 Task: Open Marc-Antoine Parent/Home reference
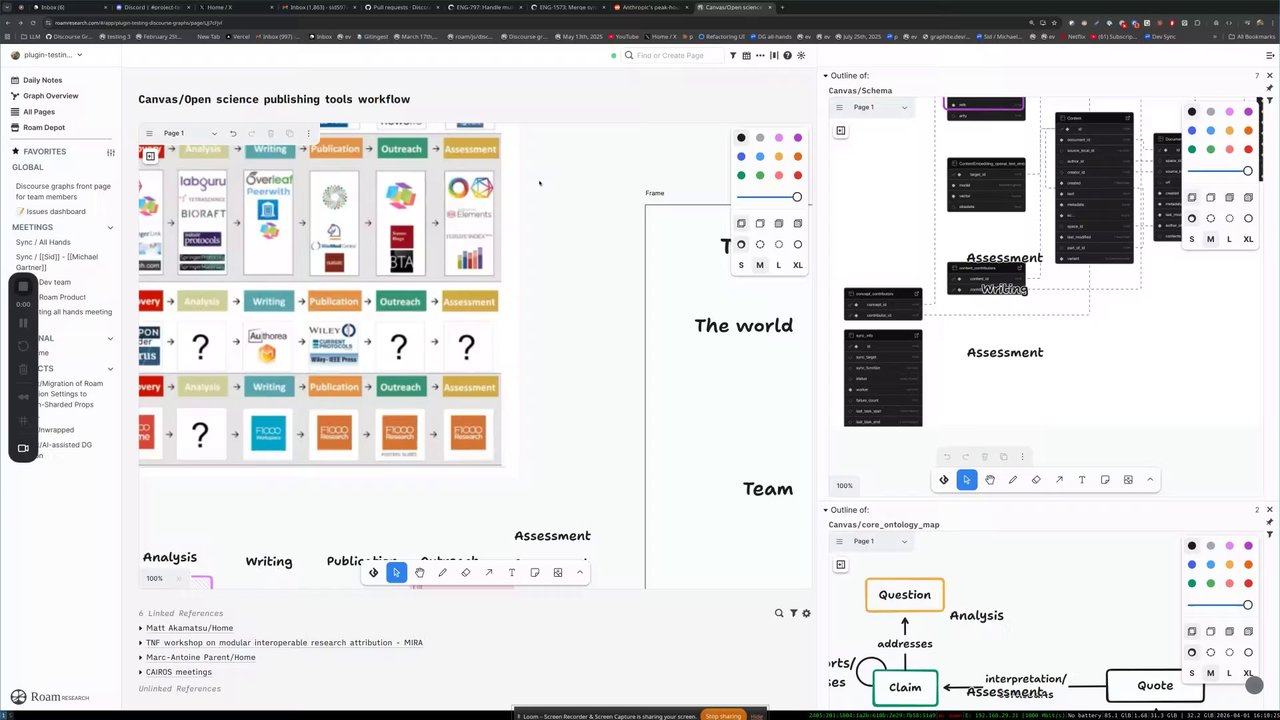coord(201,657)
